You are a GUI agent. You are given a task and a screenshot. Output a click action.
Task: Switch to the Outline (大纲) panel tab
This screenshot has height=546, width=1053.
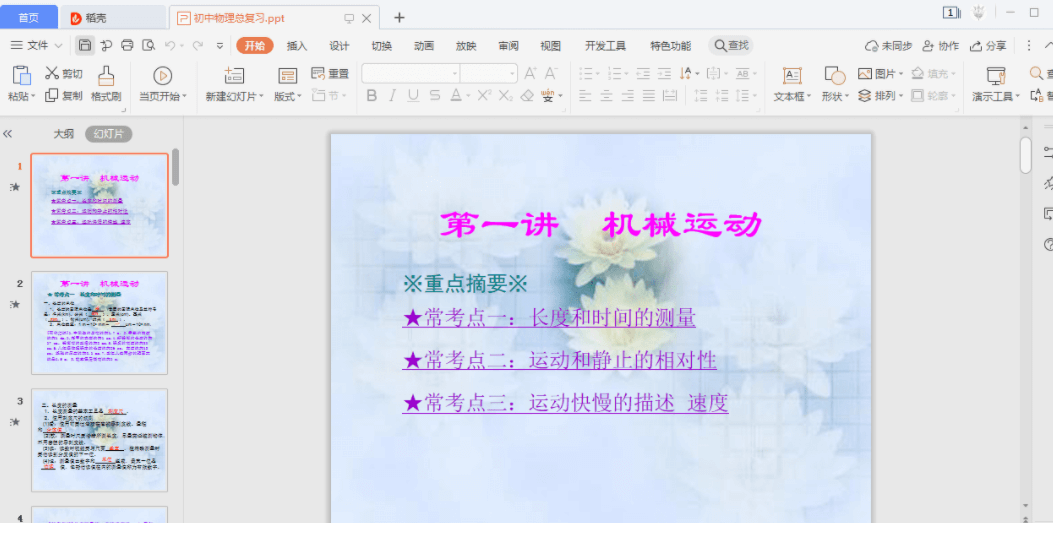(64, 134)
